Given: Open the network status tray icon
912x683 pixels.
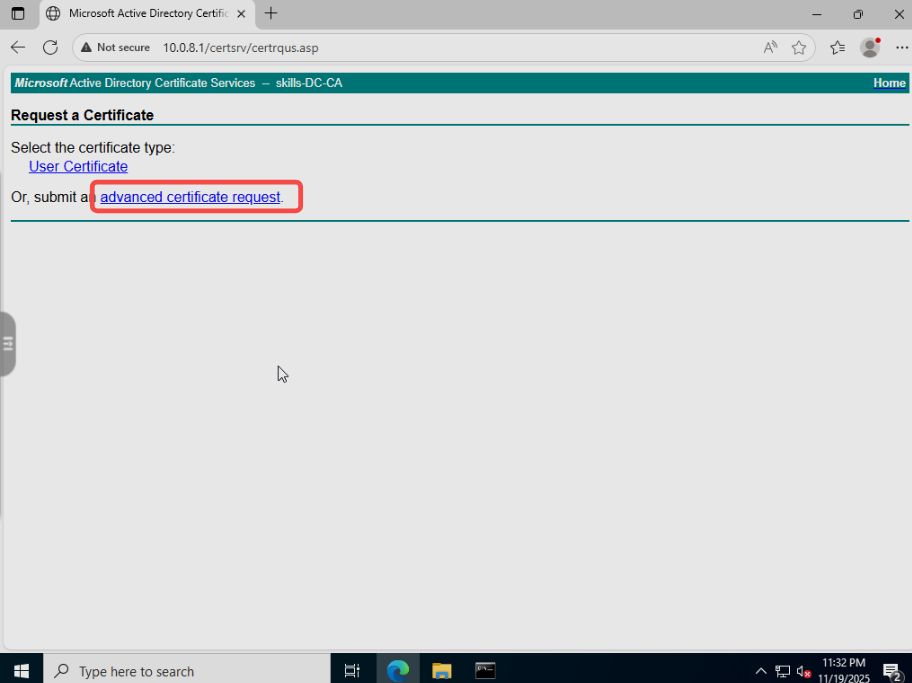Looking at the screenshot, I should point(782,671).
